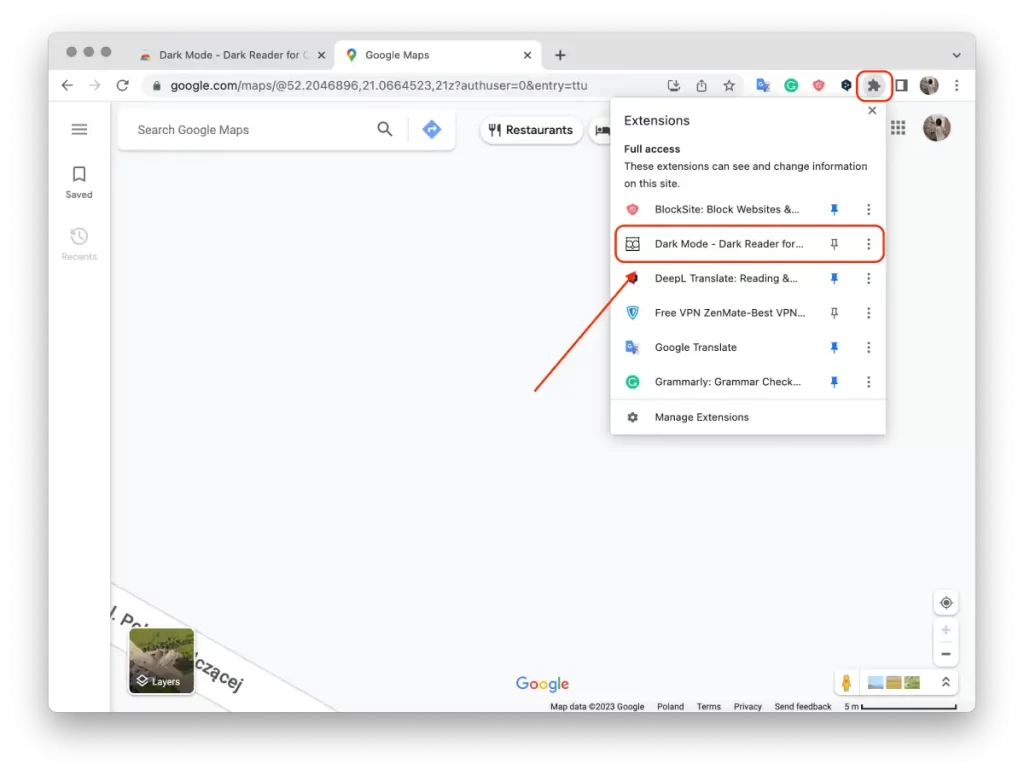Select Dark Mode - Dark Reader extension
1024x776 pixels.
[728, 244]
